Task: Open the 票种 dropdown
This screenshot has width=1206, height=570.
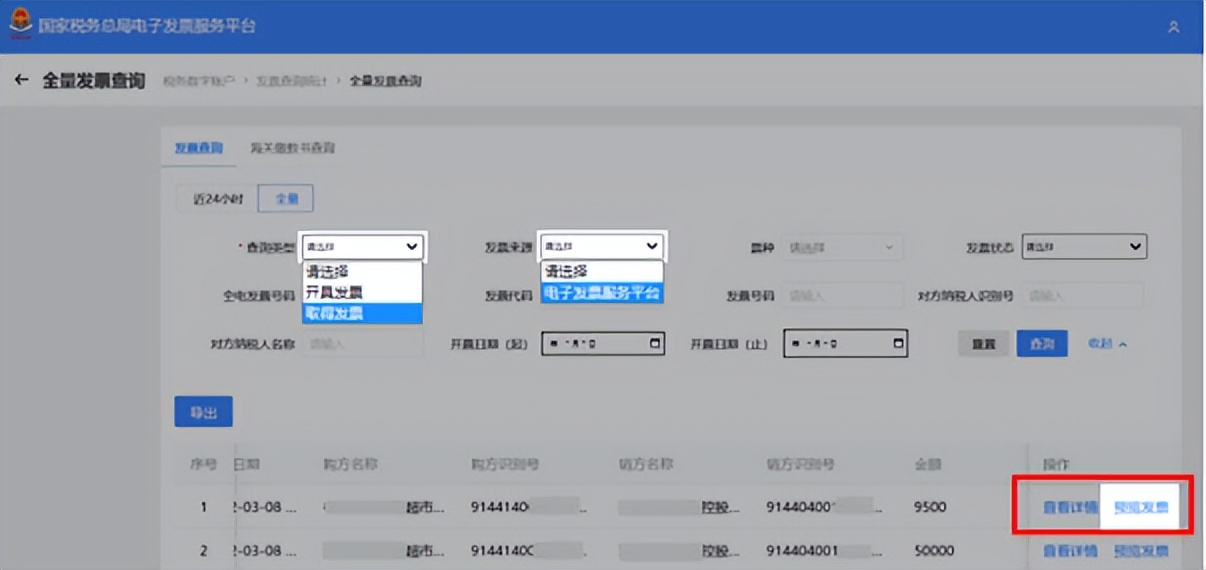Action: [x=842, y=246]
